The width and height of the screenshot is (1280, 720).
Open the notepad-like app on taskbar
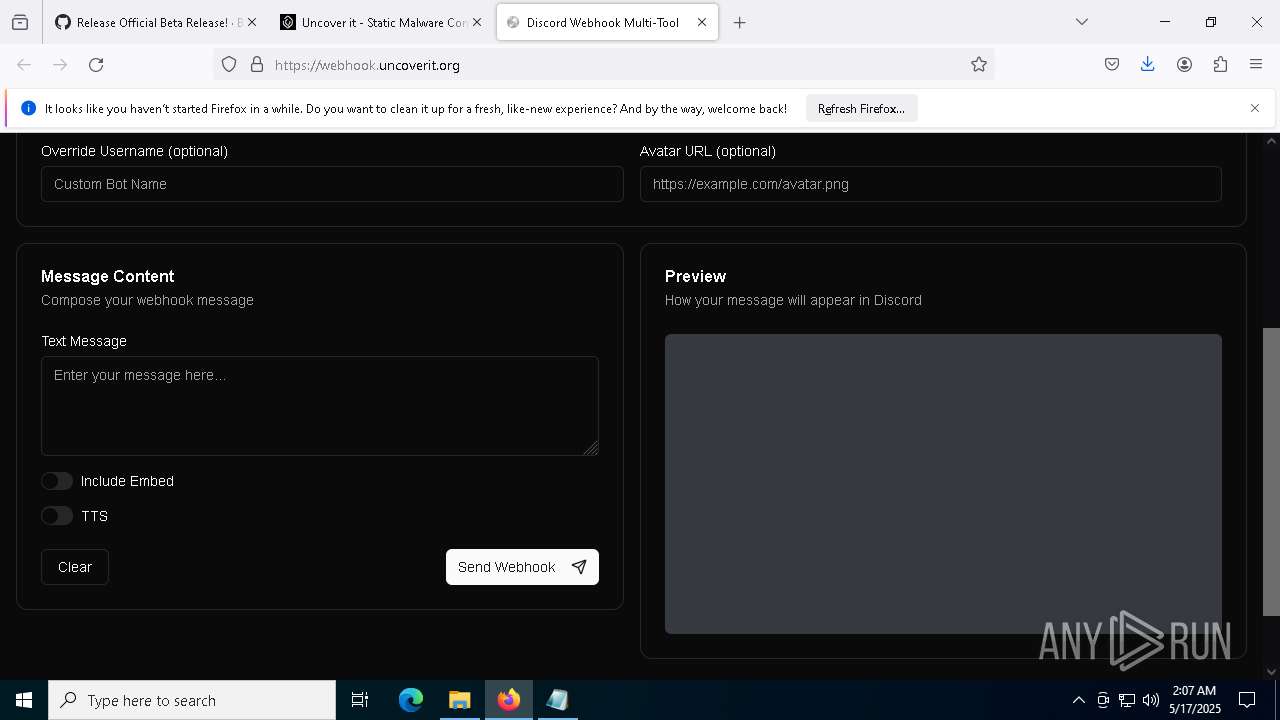(x=557, y=700)
